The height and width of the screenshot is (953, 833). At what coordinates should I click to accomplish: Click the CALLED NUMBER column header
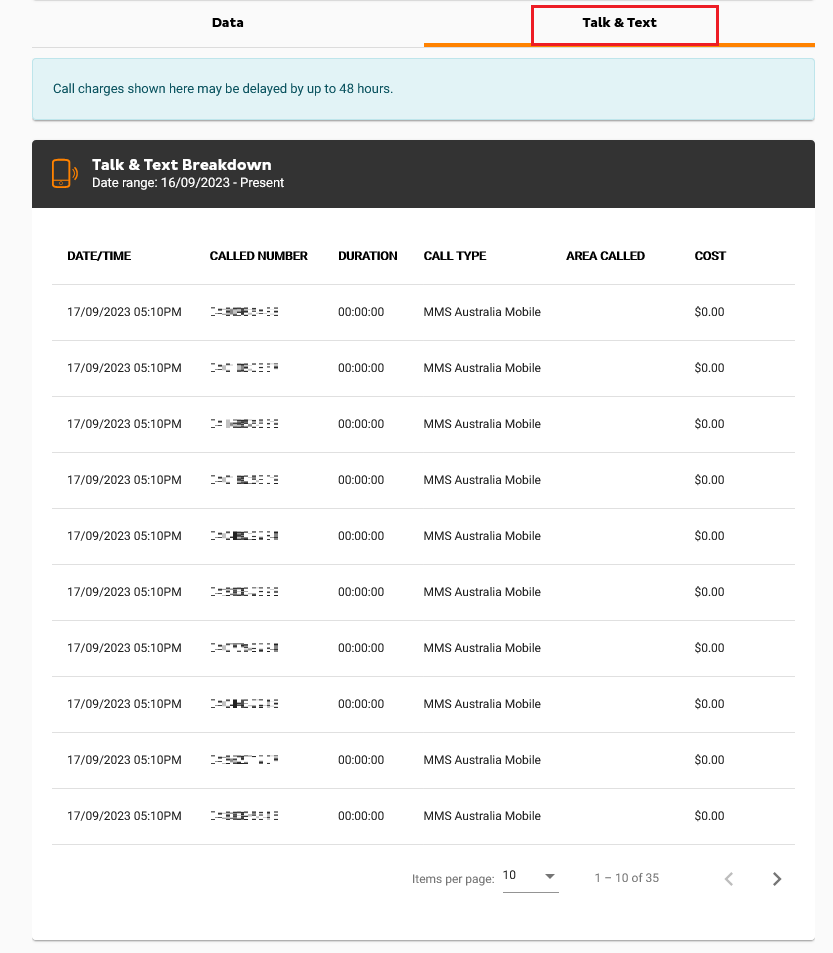click(x=258, y=256)
